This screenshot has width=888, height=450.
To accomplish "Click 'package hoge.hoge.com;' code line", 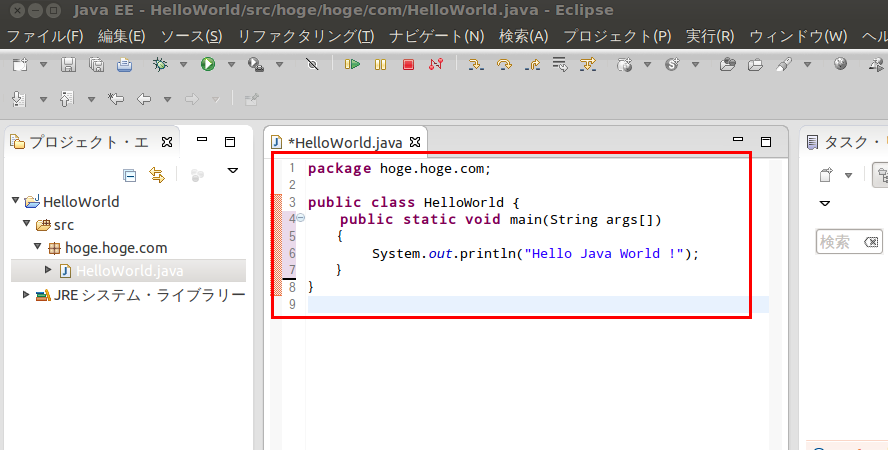I will coord(399,169).
